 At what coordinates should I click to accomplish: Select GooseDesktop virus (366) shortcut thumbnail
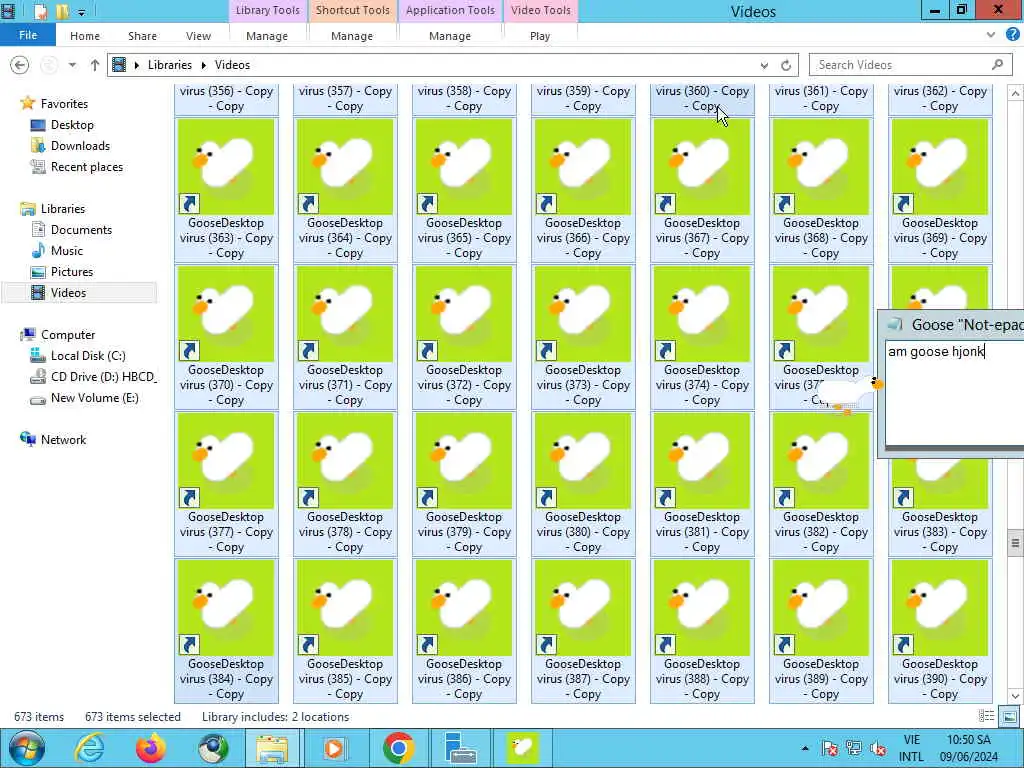point(583,167)
